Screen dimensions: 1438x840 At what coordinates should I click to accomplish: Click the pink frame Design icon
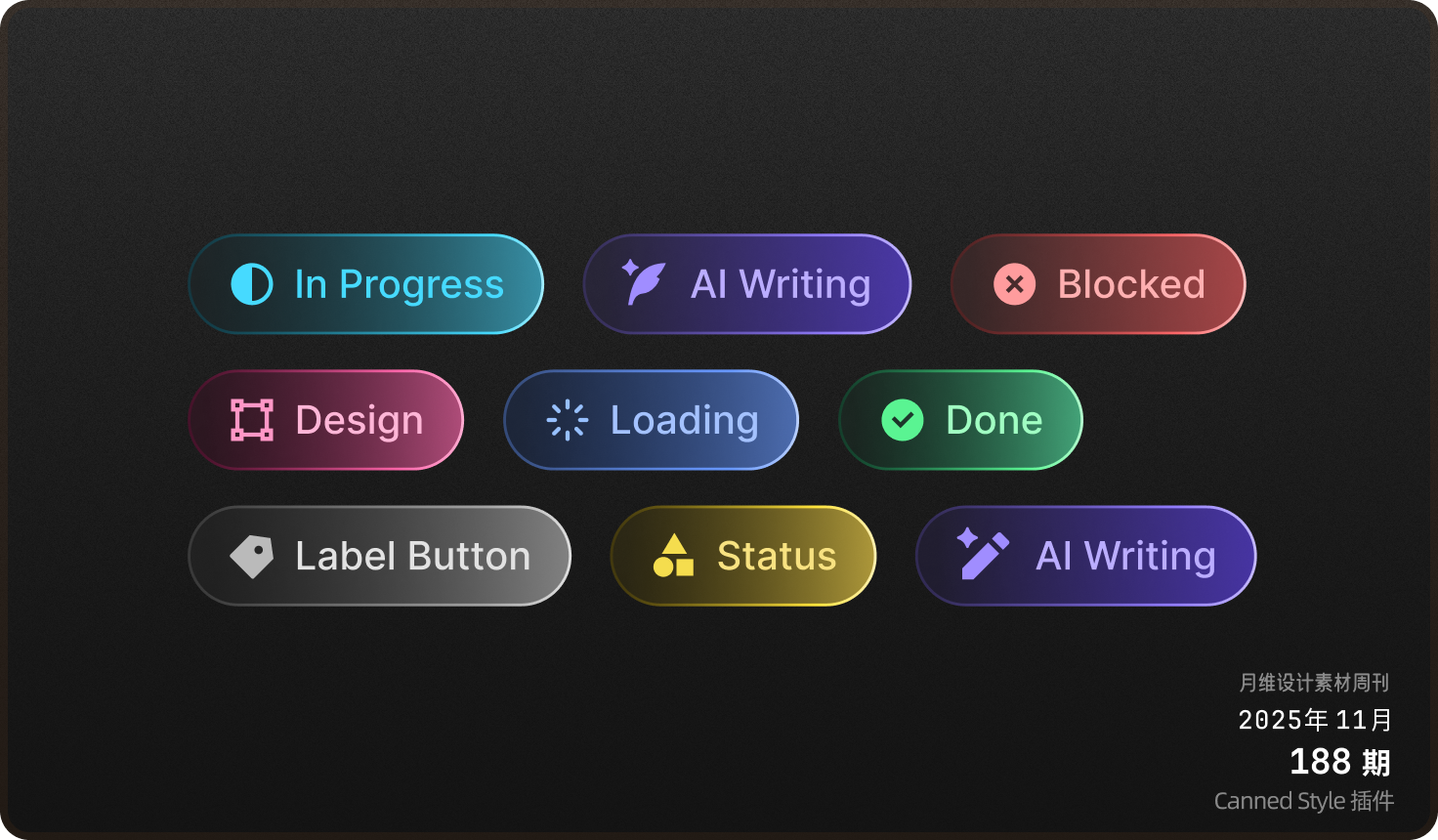(252, 420)
